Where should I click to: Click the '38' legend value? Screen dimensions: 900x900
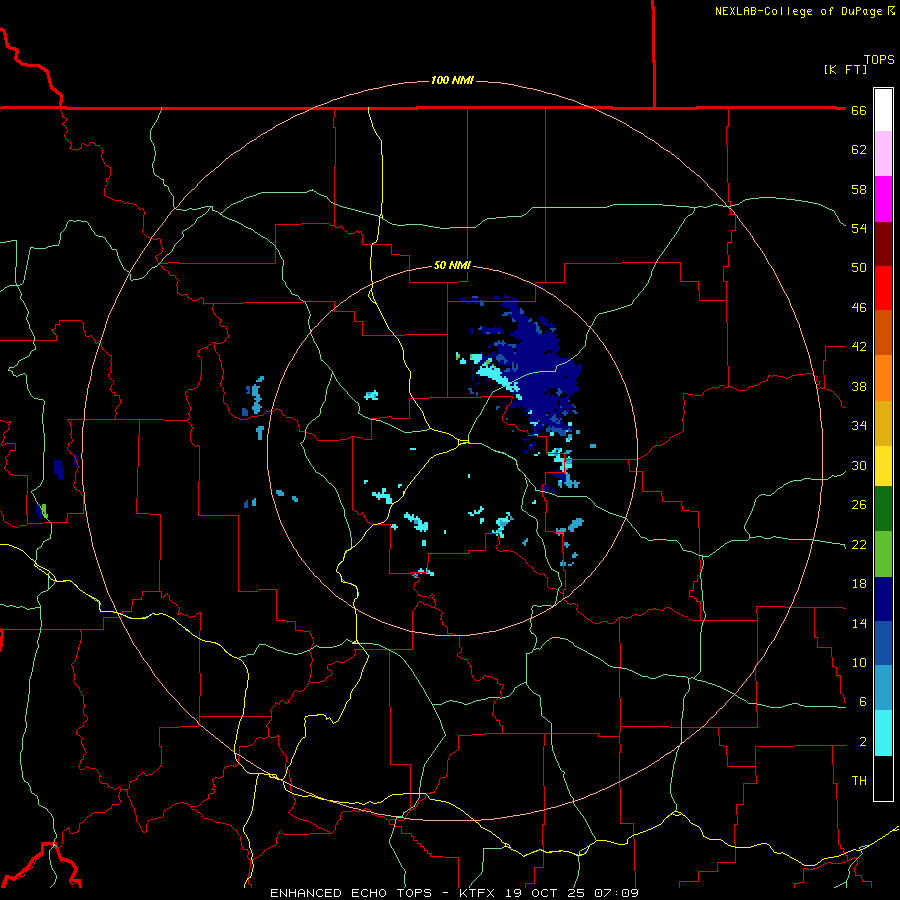click(x=859, y=386)
